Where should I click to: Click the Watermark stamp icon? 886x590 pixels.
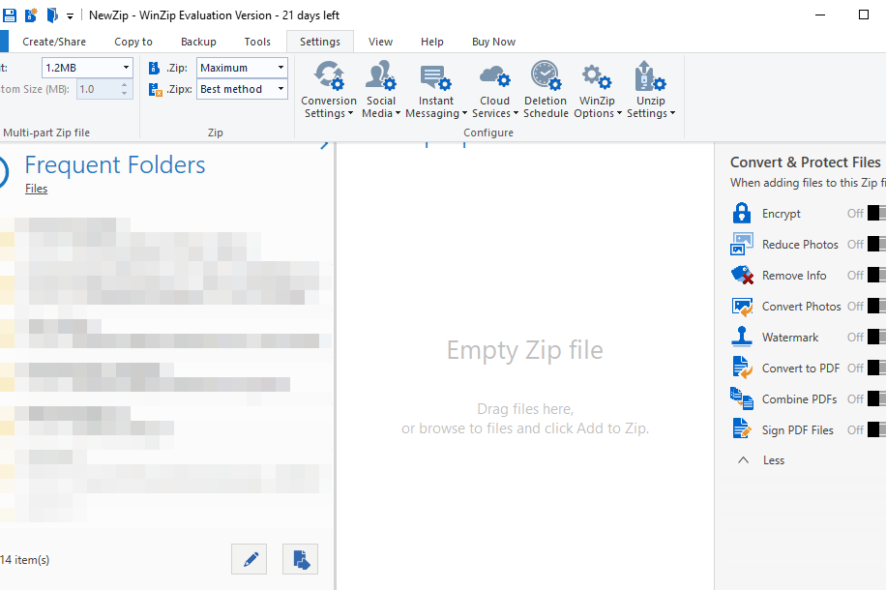pyautogui.click(x=741, y=337)
